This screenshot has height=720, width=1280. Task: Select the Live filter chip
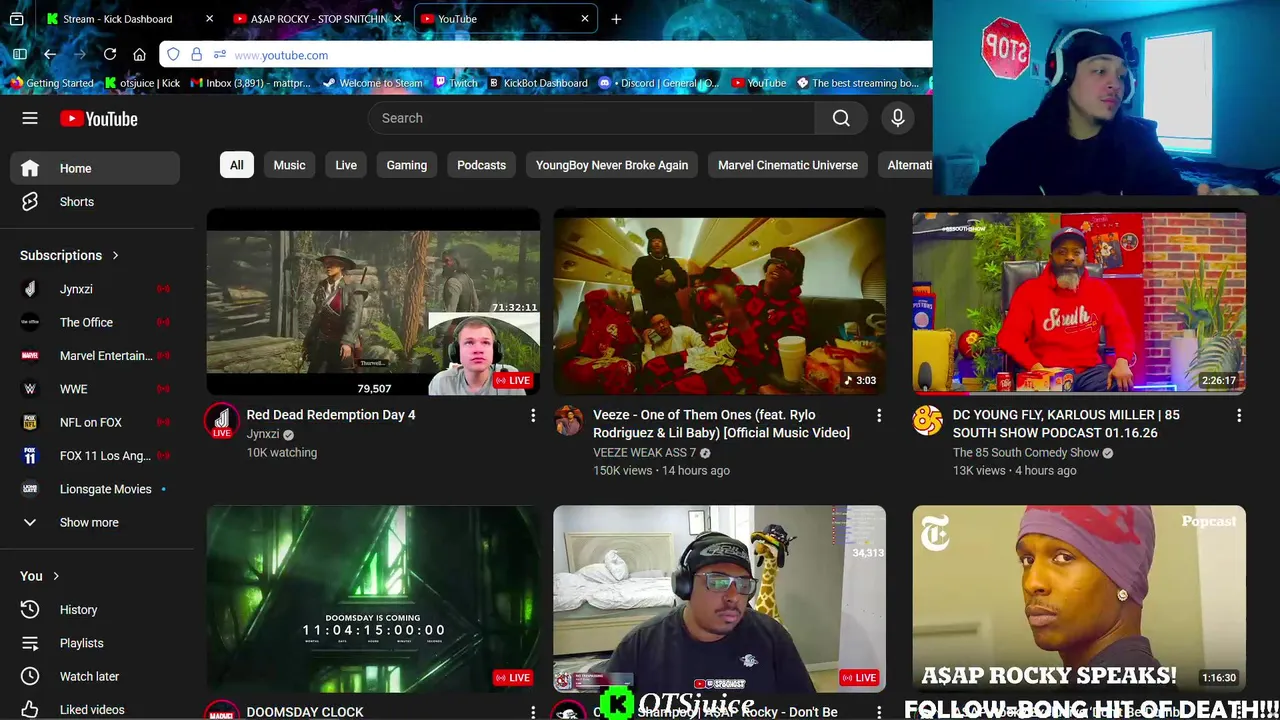[346, 165]
